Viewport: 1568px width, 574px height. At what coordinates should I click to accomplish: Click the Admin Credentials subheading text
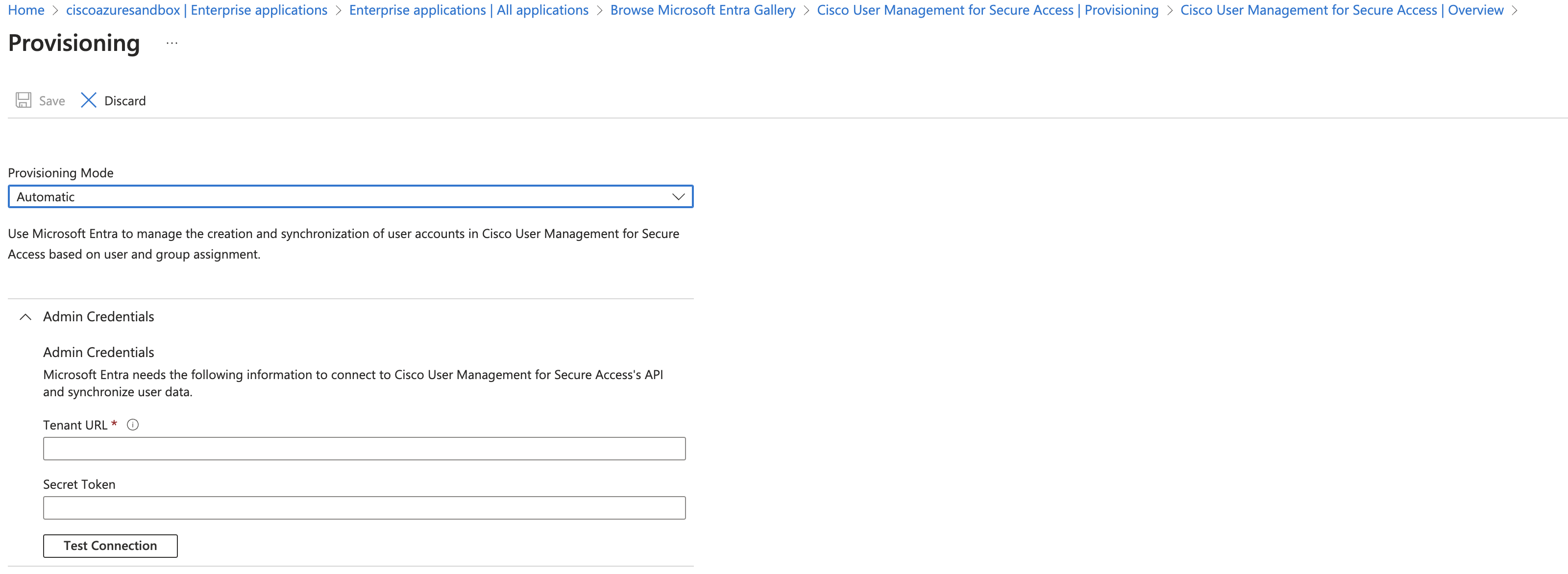tap(98, 353)
